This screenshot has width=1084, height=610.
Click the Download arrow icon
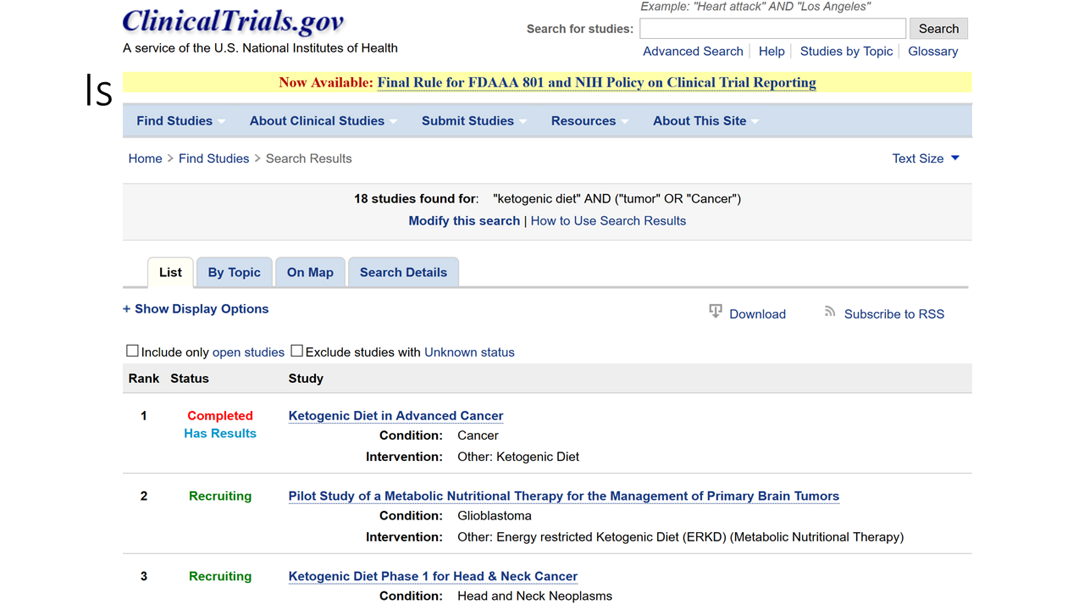715,312
